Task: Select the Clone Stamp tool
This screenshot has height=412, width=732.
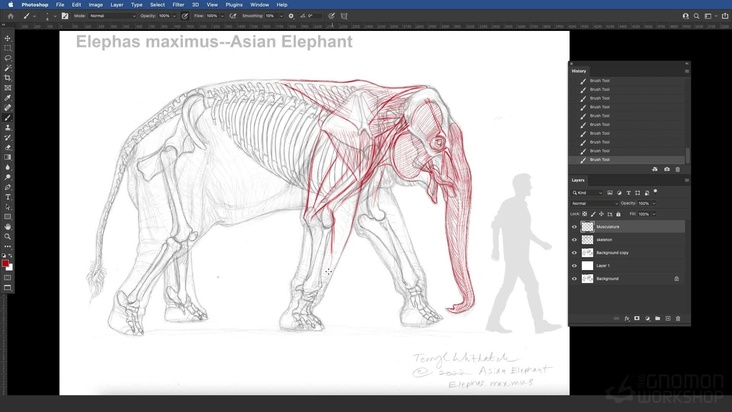Action: pos(7,127)
